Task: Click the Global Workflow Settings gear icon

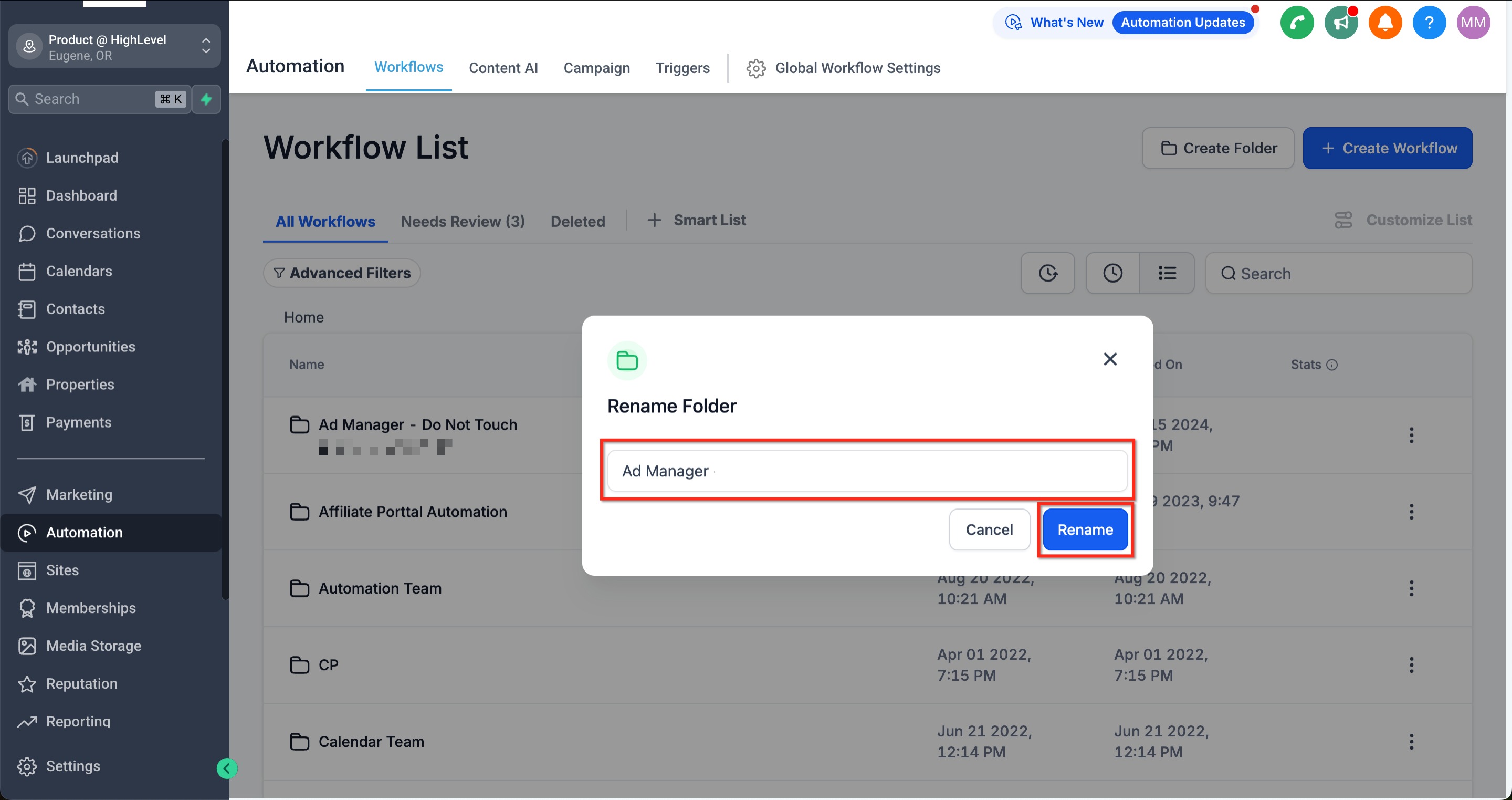Action: [755, 68]
